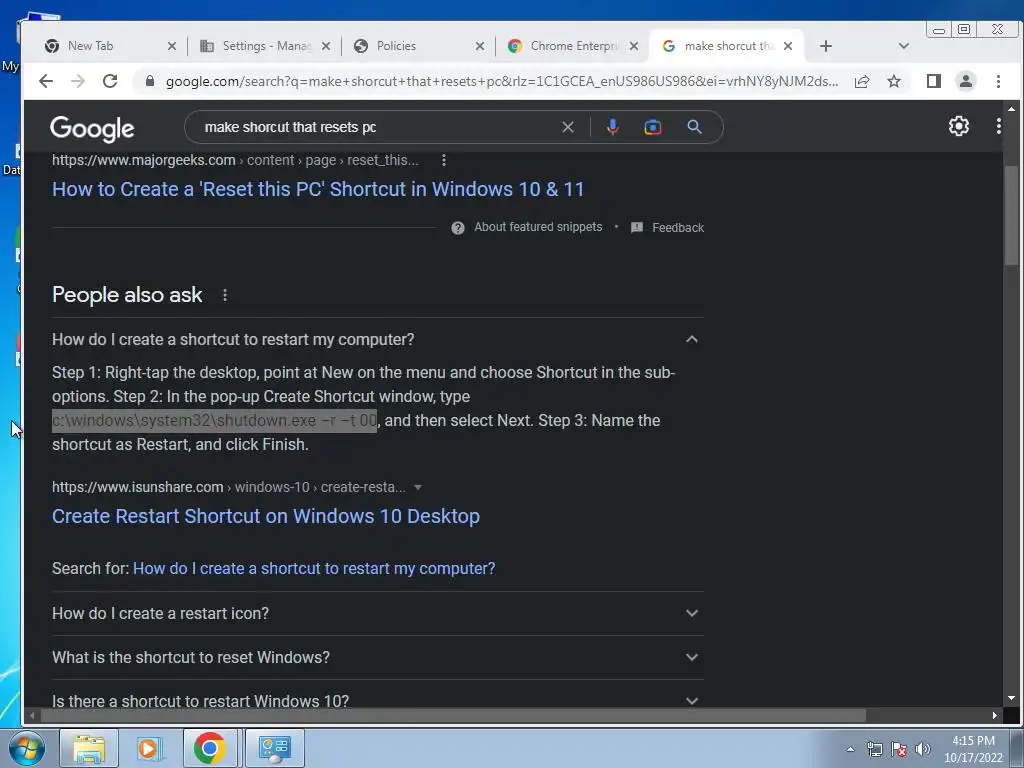Go to Google home via logo

(x=92, y=129)
